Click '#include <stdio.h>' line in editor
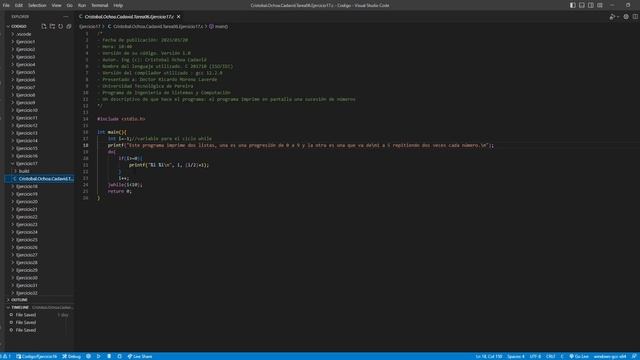 pos(121,119)
